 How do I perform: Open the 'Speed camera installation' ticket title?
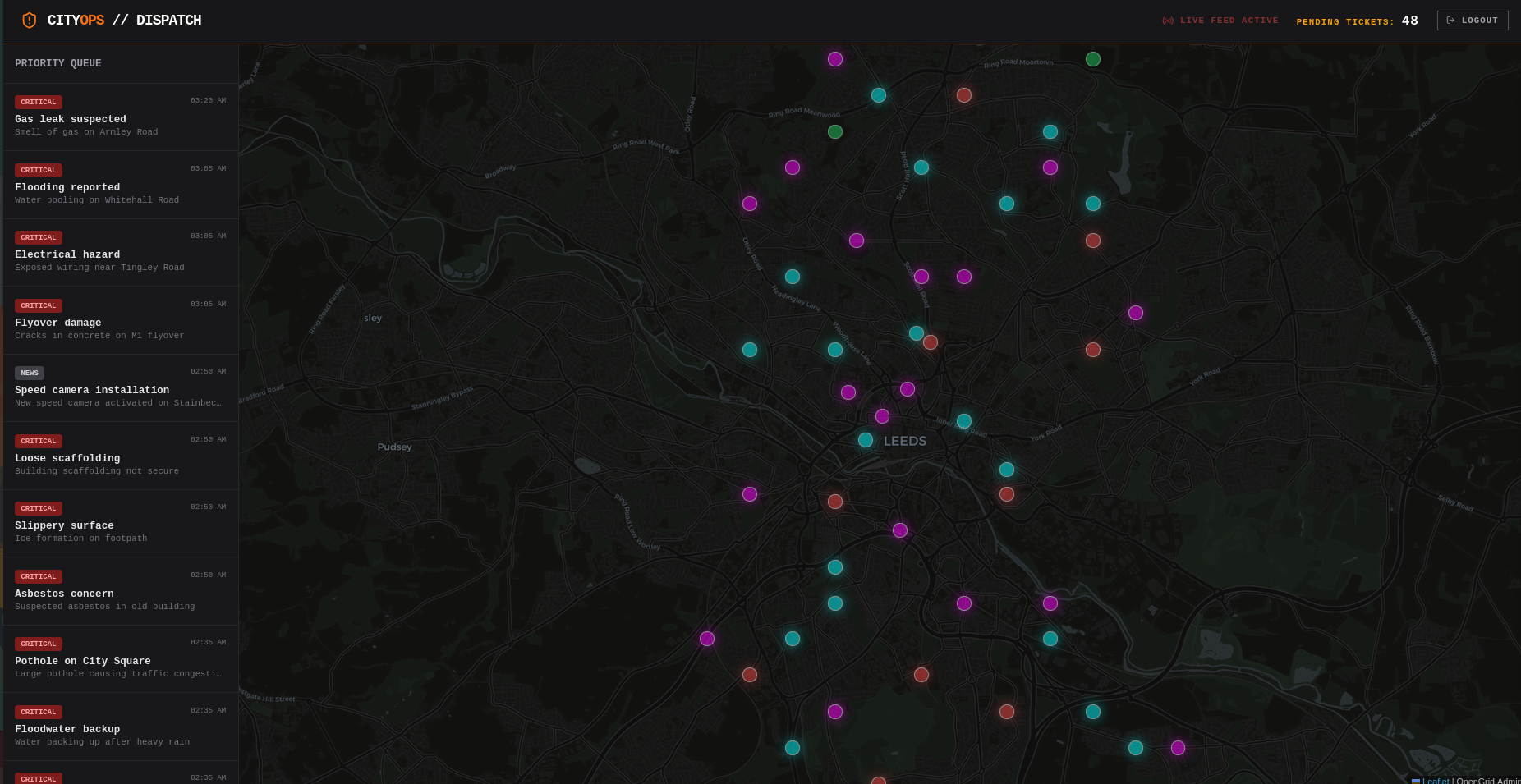tap(92, 390)
